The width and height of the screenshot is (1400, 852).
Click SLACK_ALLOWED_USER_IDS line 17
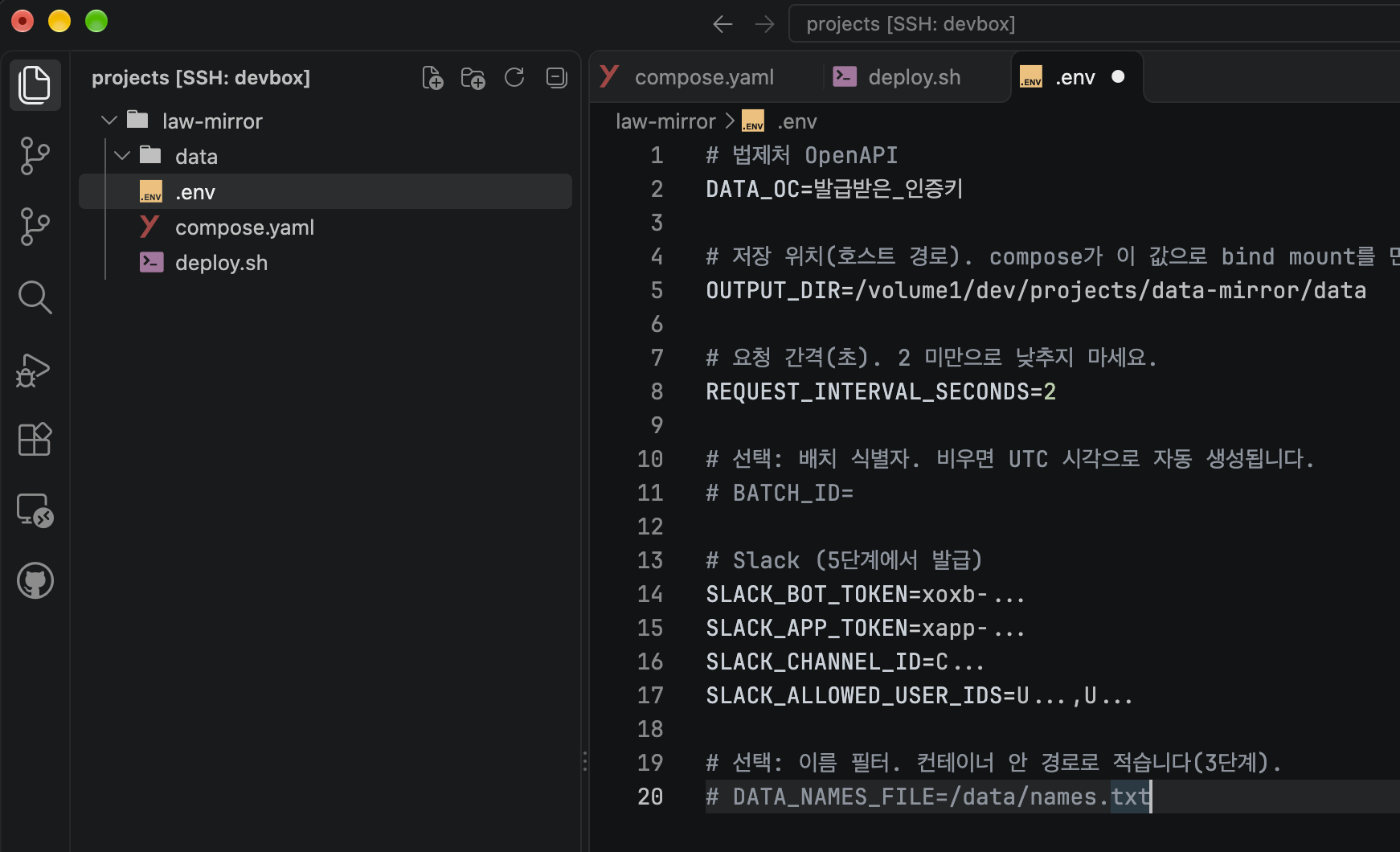919,695
